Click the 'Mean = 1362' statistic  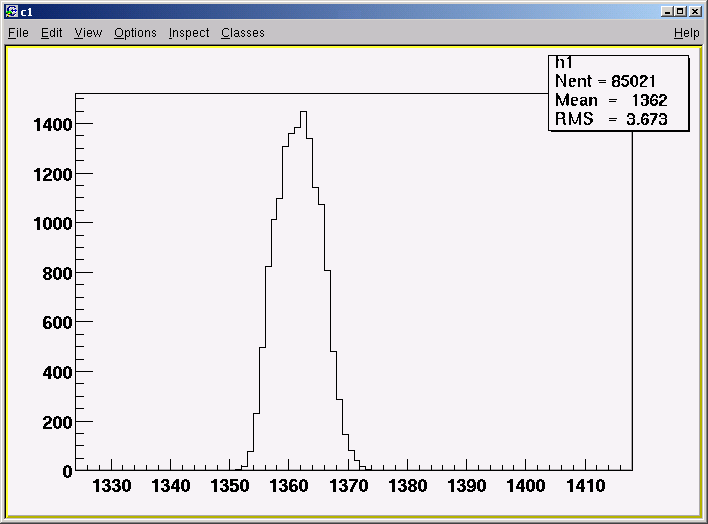pyautogui.click(x=611, y=100)
